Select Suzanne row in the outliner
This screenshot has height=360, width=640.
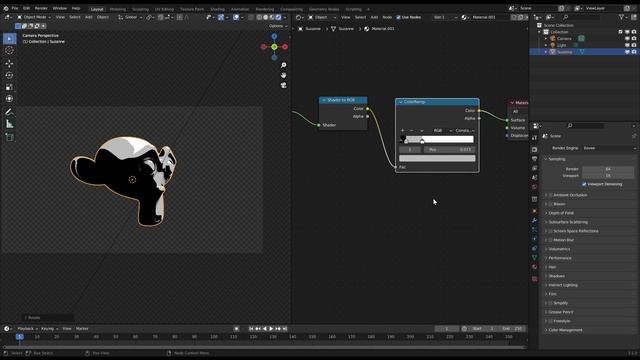pos(584,52)
